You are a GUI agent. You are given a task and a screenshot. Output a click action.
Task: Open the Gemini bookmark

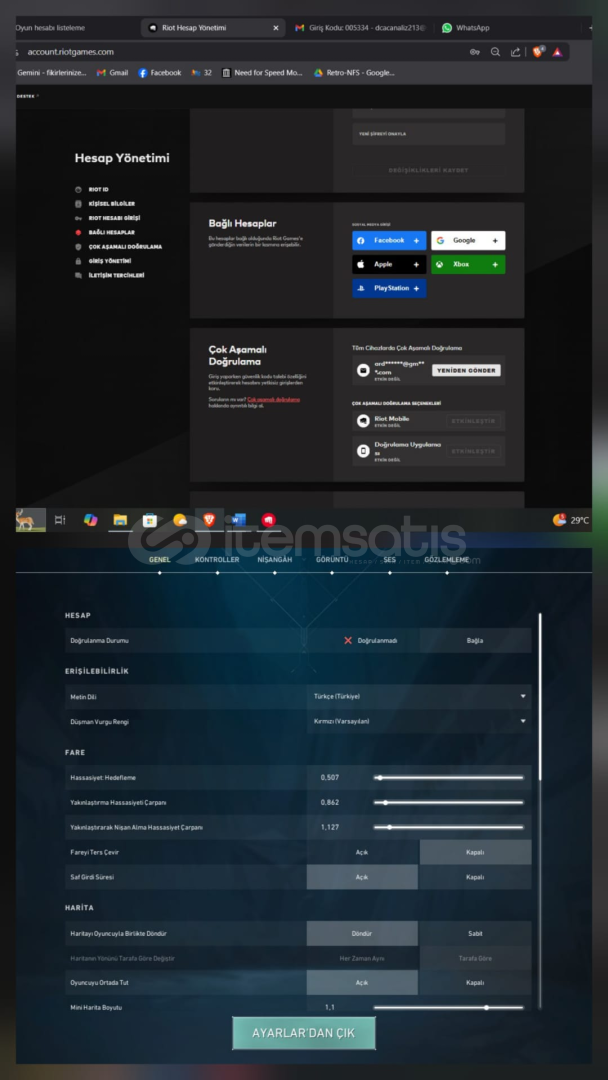52,73
